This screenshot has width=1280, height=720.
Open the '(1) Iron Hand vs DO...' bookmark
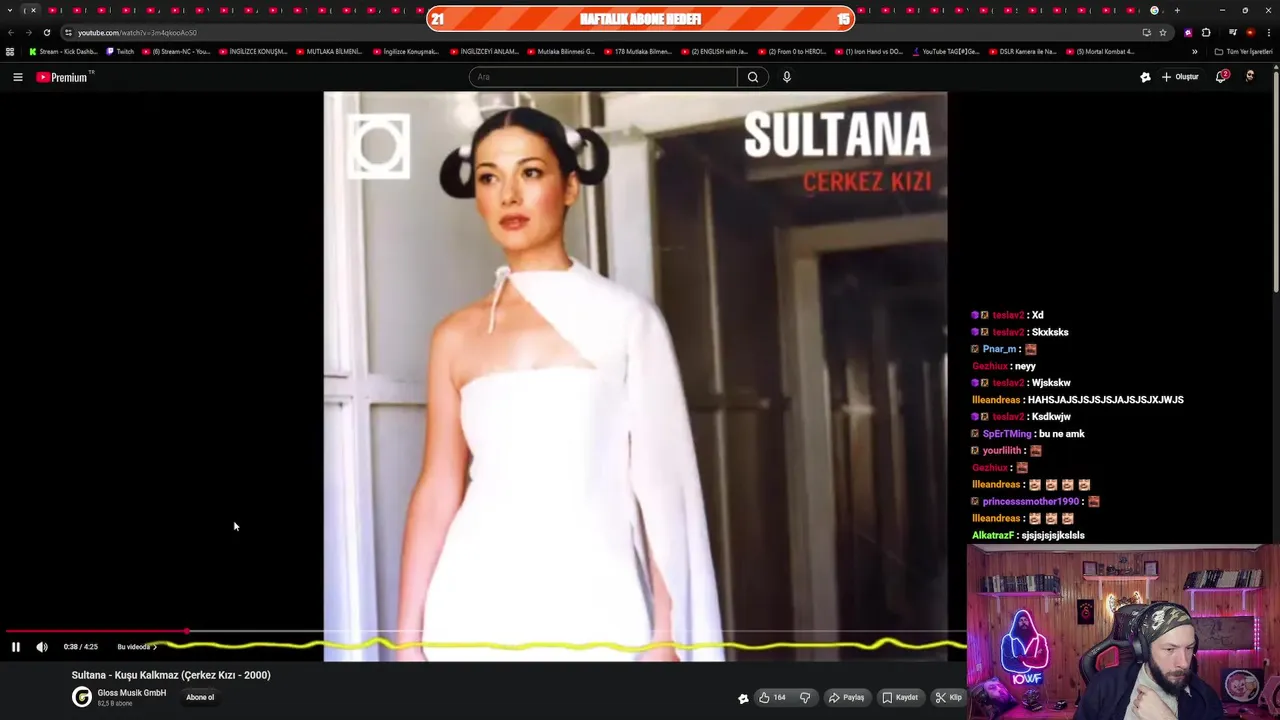pos(869,51)
